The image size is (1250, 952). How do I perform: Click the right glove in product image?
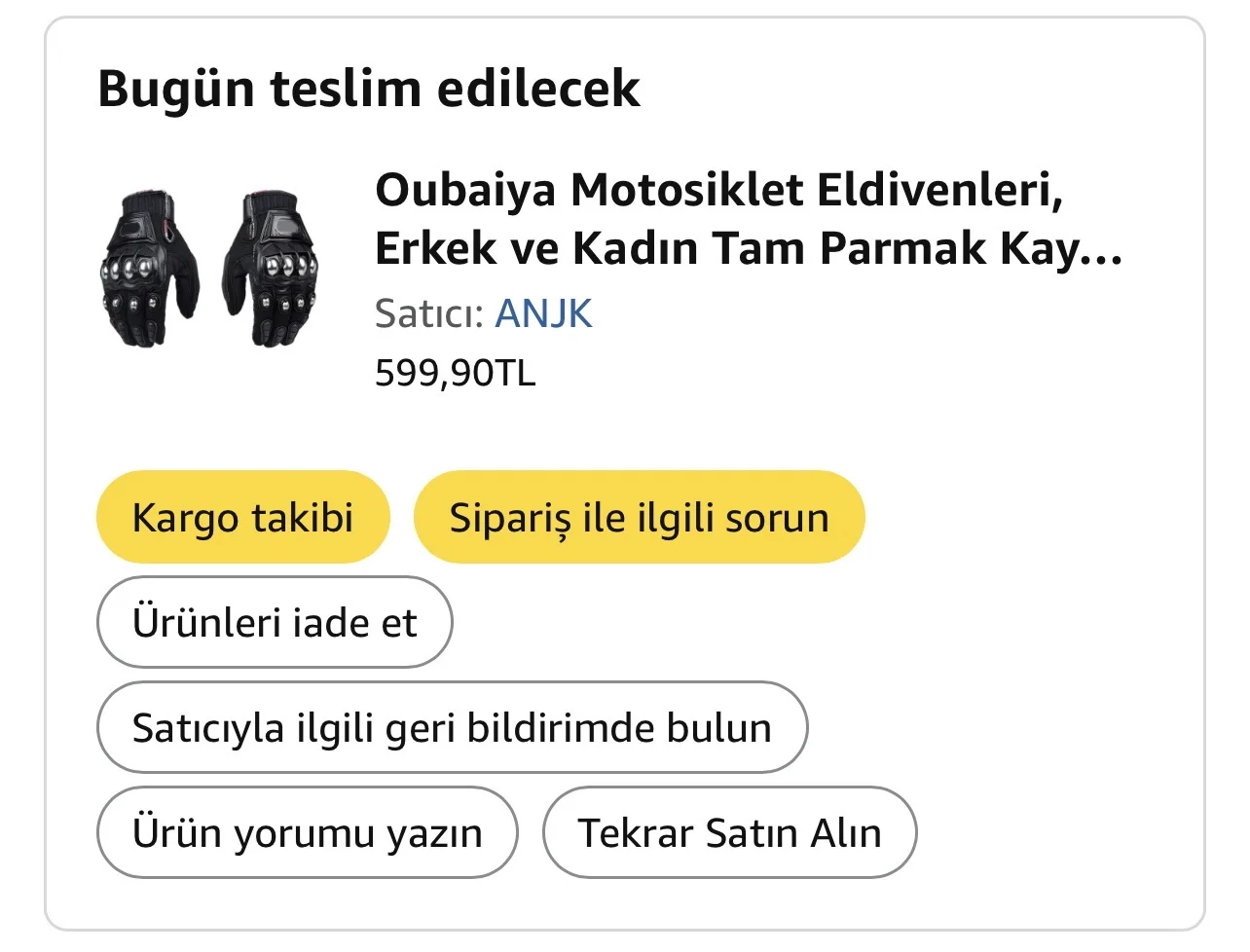tap(272, 268)
